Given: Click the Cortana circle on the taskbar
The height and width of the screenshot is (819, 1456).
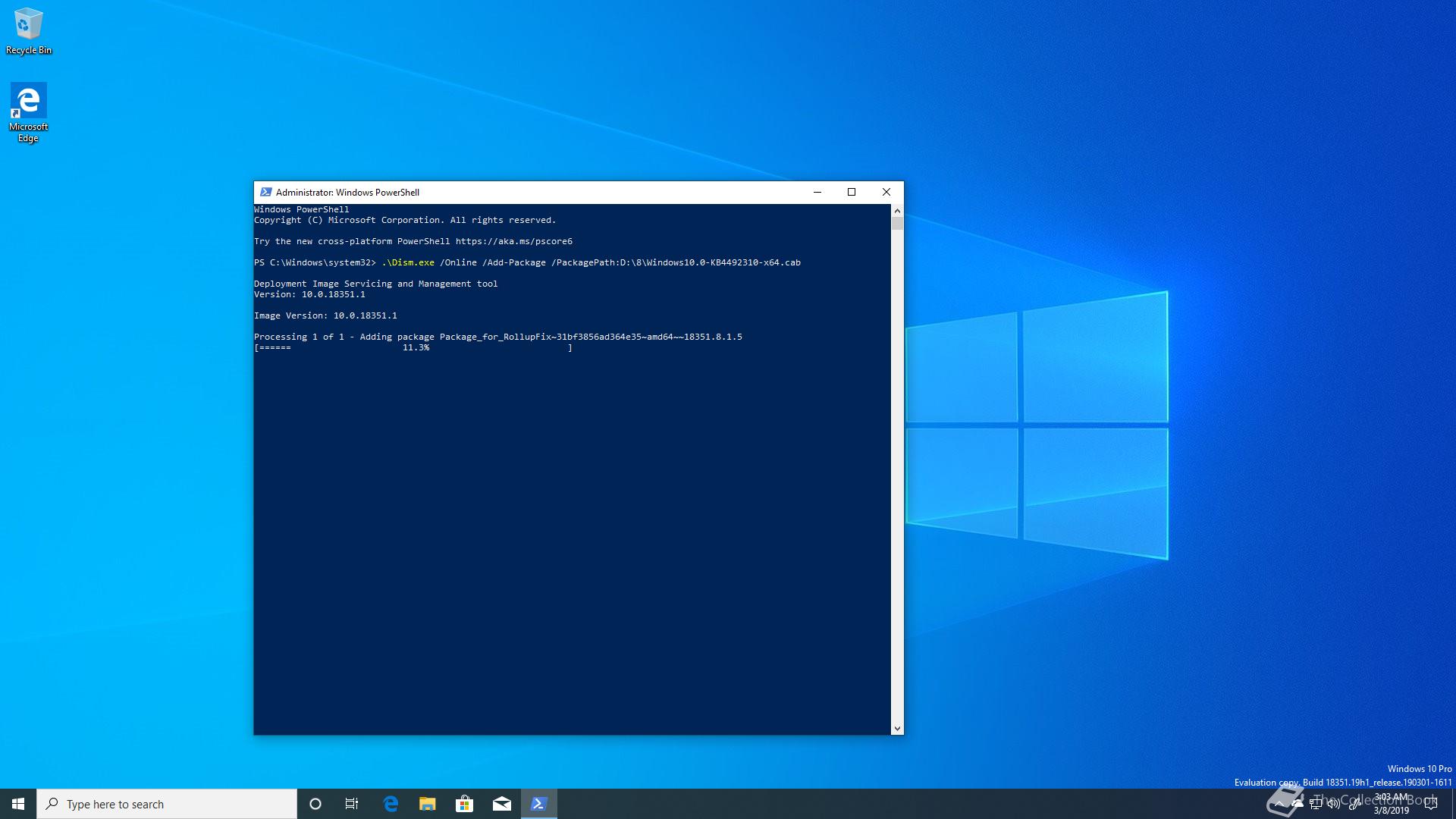Looking at the screenshot, I should (315, 804).
